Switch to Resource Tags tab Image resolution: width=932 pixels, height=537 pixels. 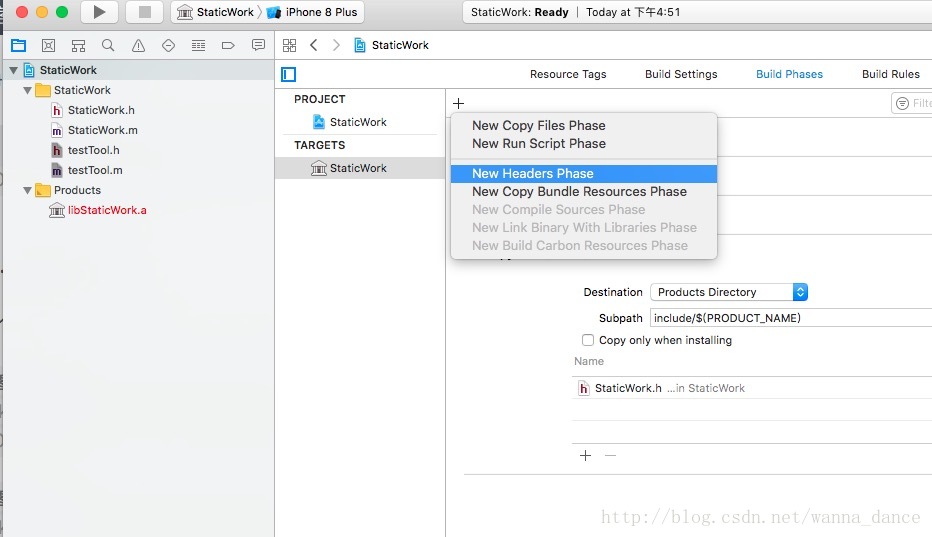click(568, 74)
